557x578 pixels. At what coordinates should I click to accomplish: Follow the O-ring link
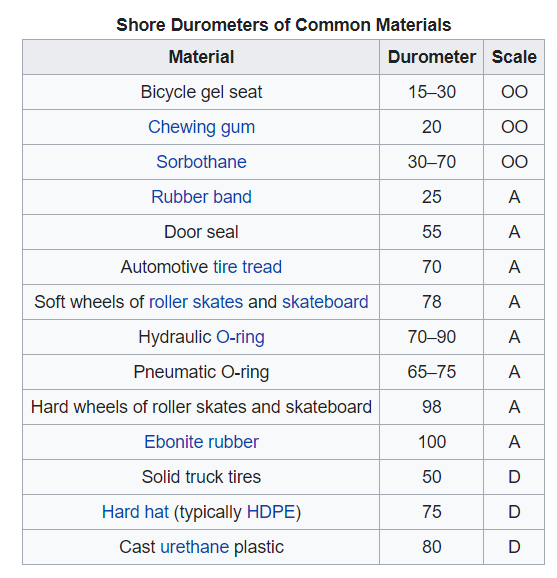point(240,337)
